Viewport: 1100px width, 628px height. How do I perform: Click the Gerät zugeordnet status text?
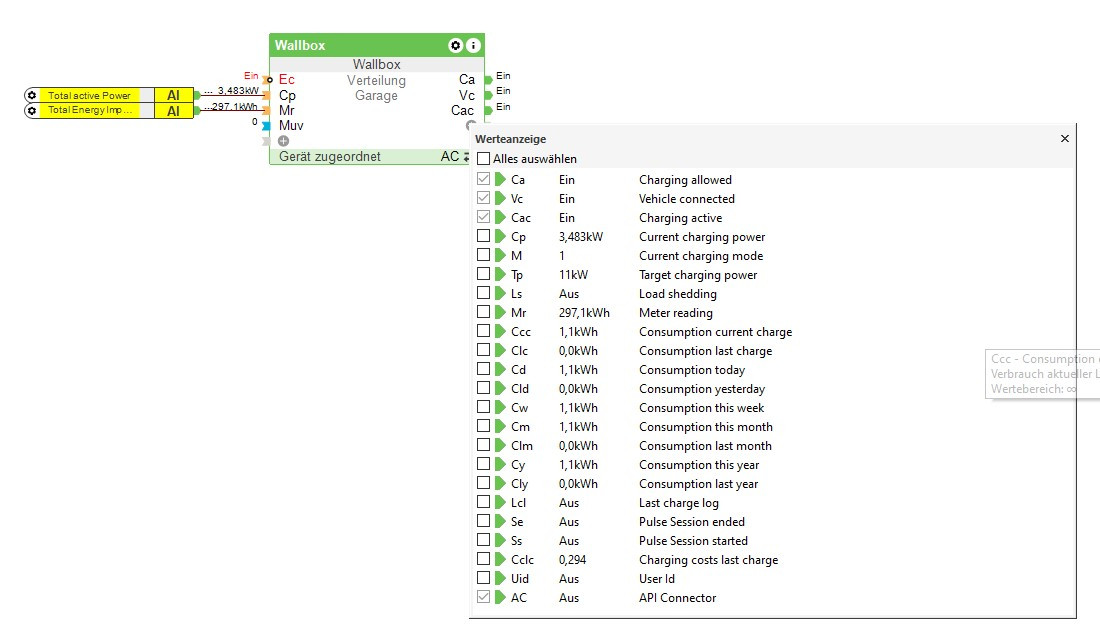click(330, 156)
